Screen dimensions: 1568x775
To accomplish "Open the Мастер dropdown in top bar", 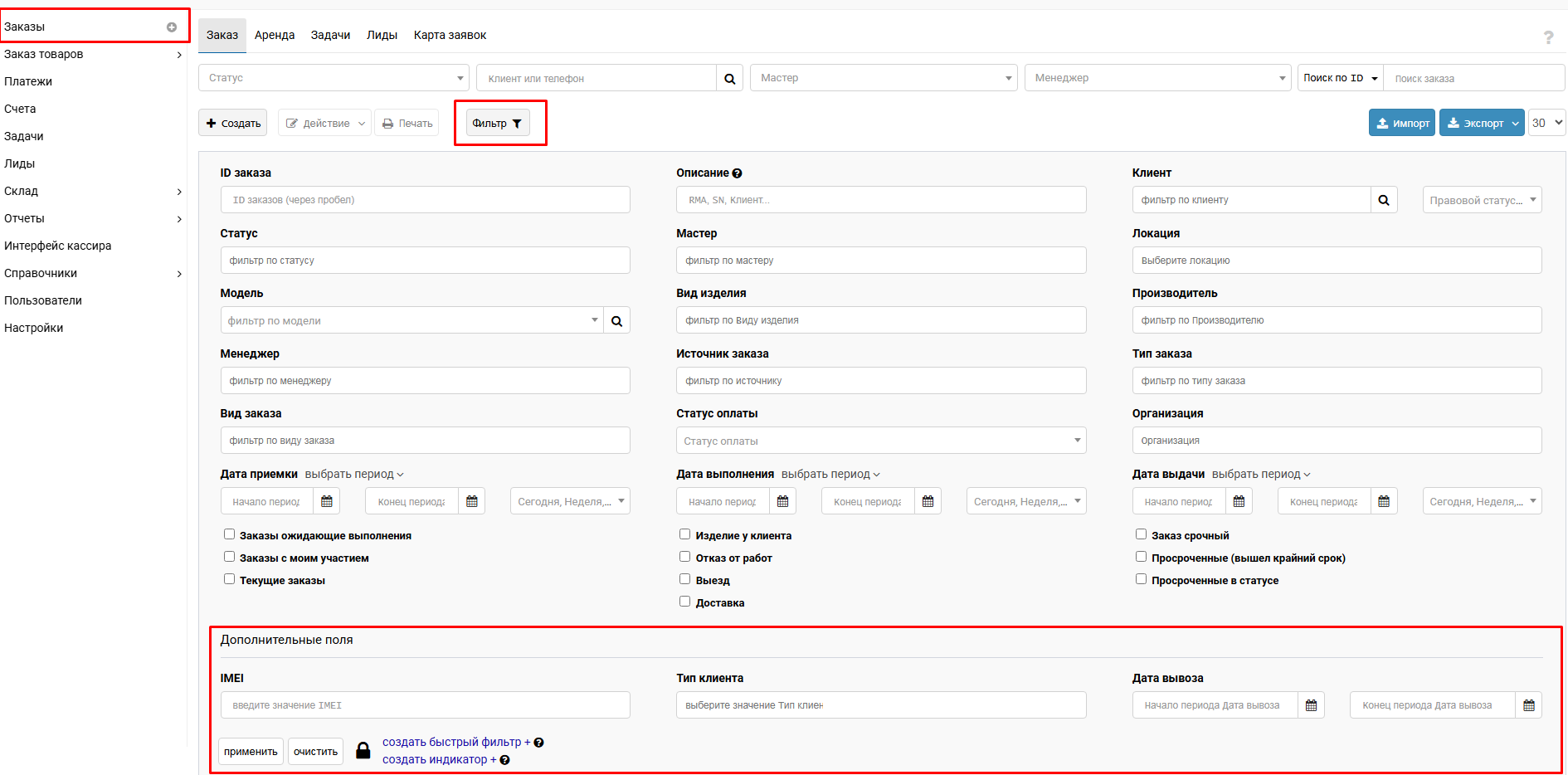I will click(x=884, y=78).
